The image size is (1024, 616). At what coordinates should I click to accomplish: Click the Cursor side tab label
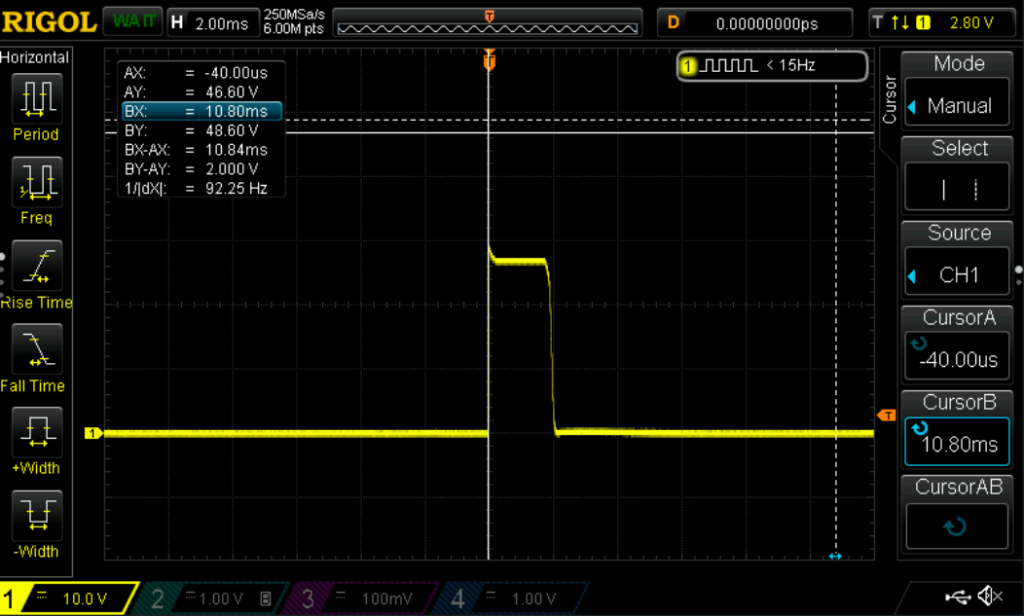889,100
